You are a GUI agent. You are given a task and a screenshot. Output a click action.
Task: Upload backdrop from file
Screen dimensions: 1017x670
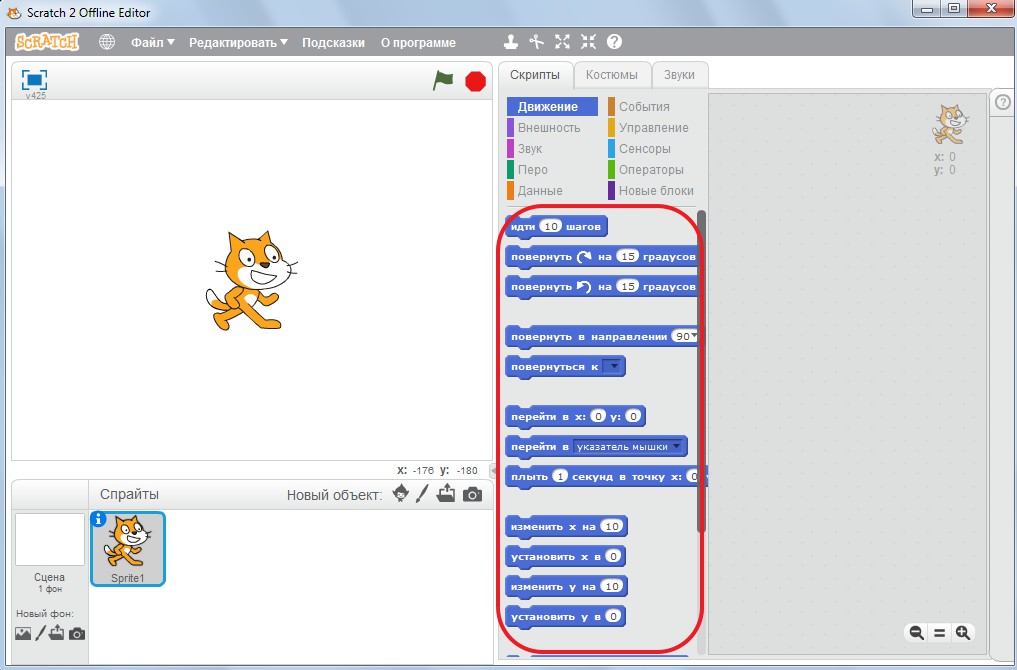tap(57, 633)
